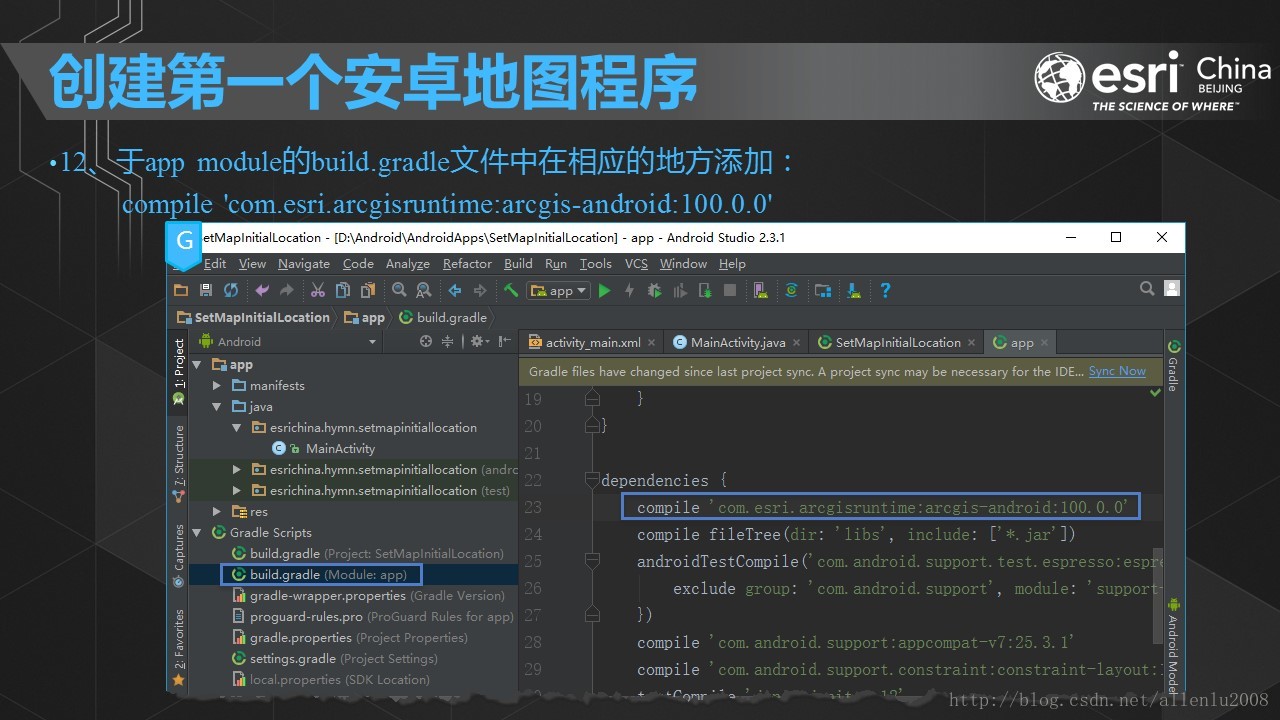Open the AVD Manager icon
Screen dimensions: 1280x720
761,291
